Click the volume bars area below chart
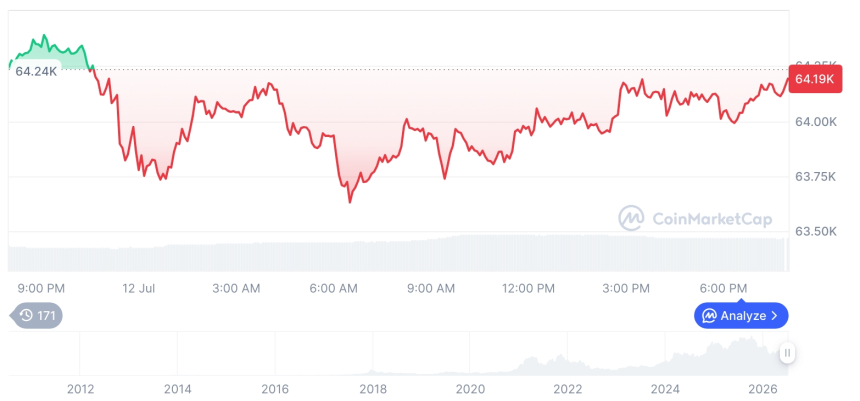 coord(399,253)
